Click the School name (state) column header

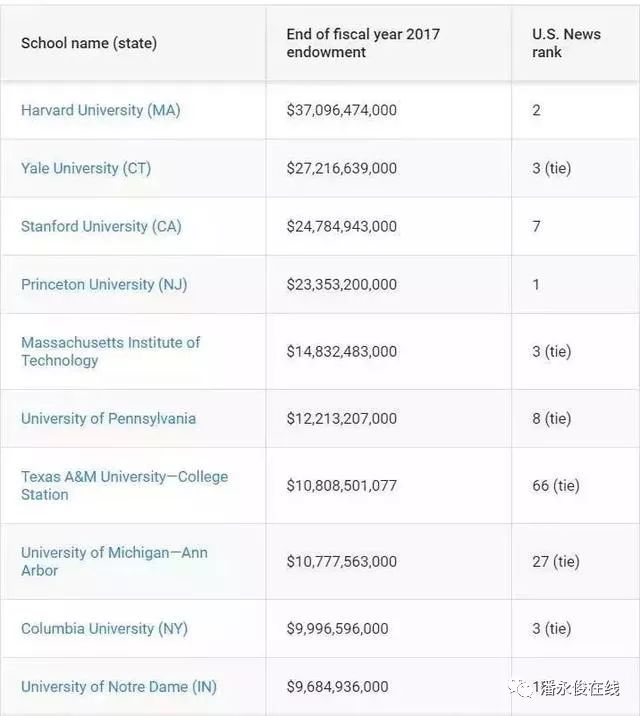[88, 43]
